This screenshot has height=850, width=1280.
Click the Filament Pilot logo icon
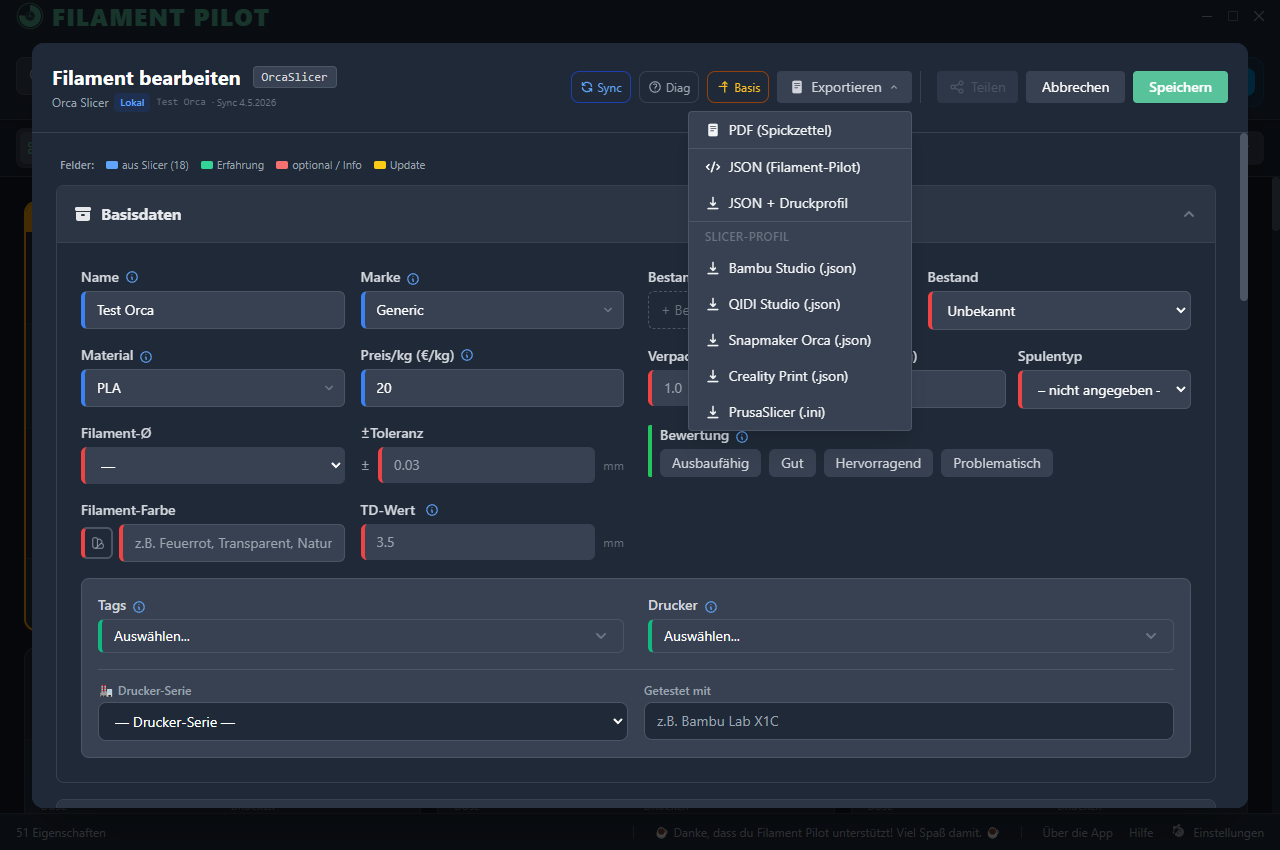(x=31, y=17)
